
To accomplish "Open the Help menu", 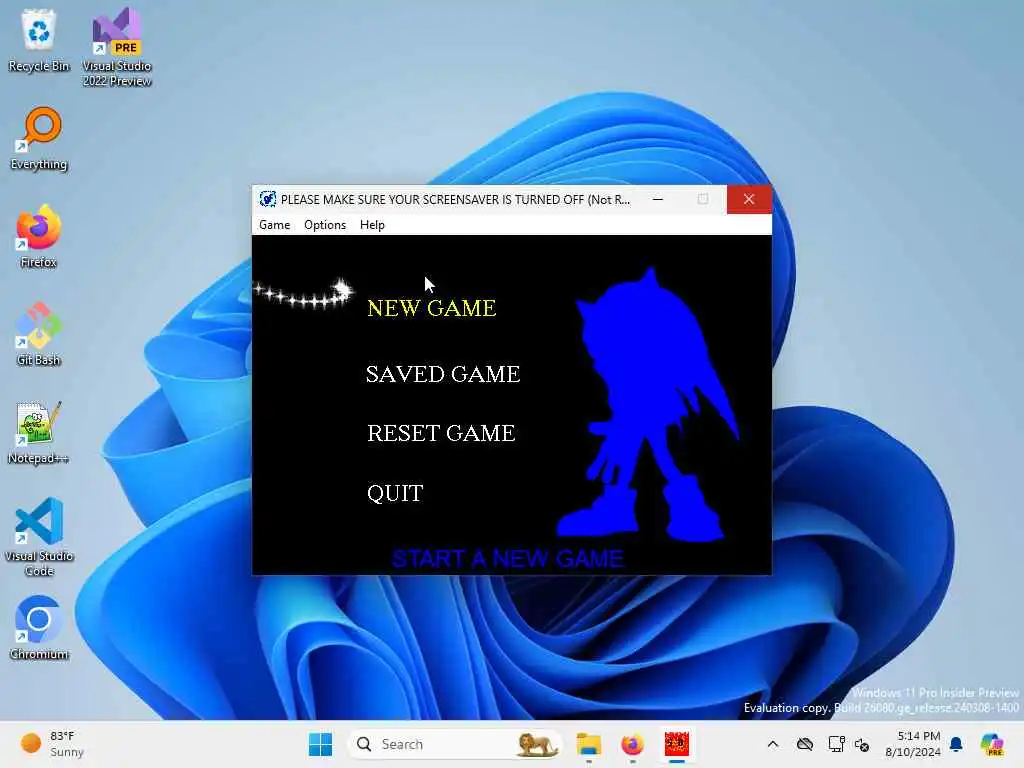I will [372, 225].
